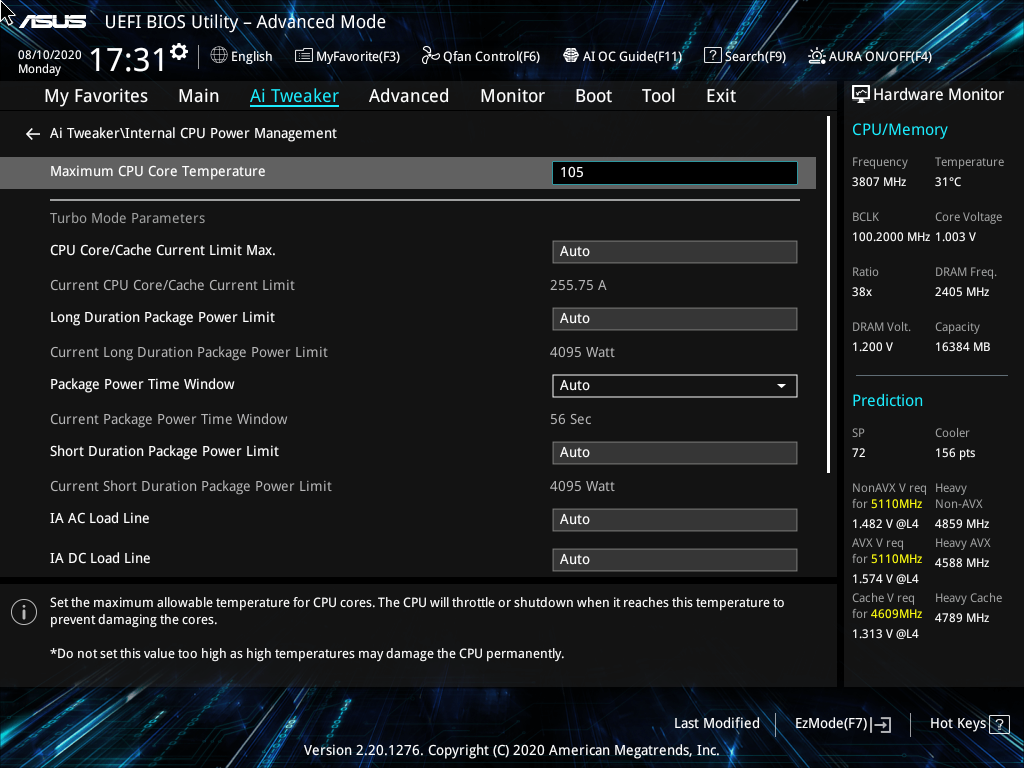1024x768 pixels.
Task: Click the 4588 MHz Heavy AVX value
Action: click(962, 563)
